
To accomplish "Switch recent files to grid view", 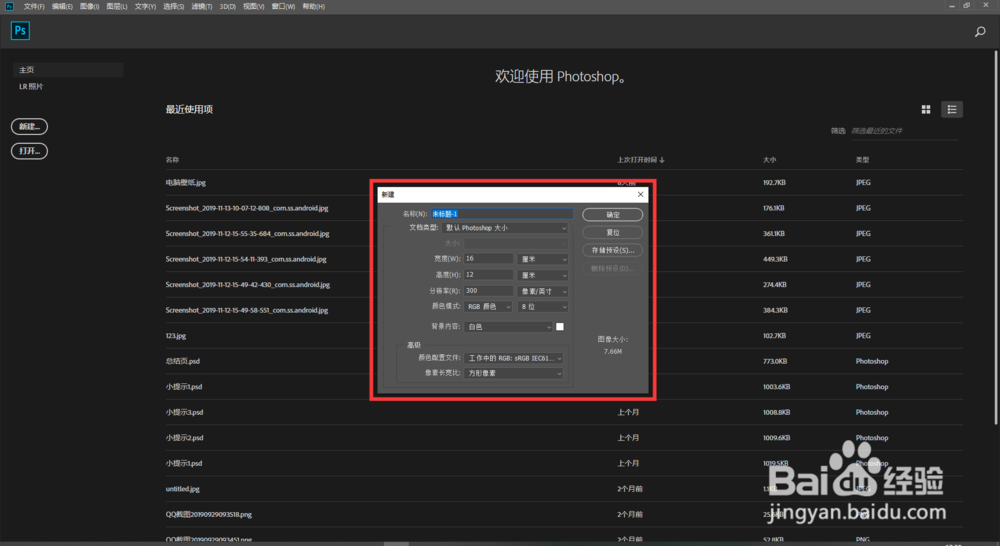I will pos(926,110).
